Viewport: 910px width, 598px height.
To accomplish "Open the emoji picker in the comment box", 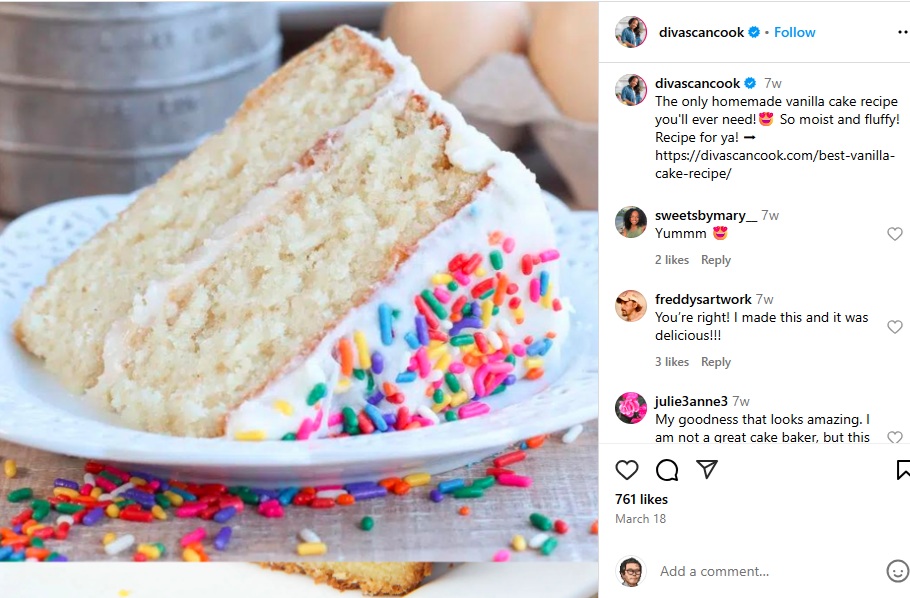I will 898,571.
